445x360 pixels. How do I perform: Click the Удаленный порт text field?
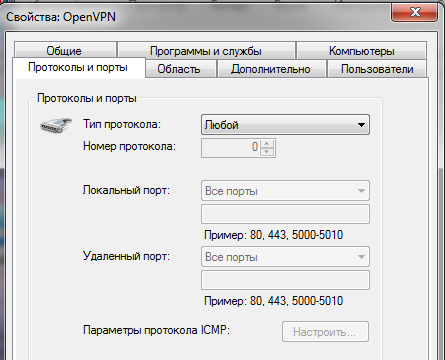pos(285,280)
